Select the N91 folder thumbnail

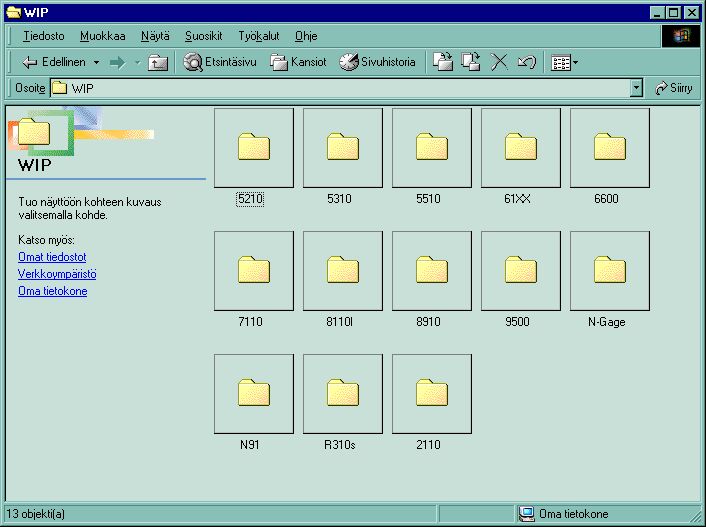click(254, 394)
